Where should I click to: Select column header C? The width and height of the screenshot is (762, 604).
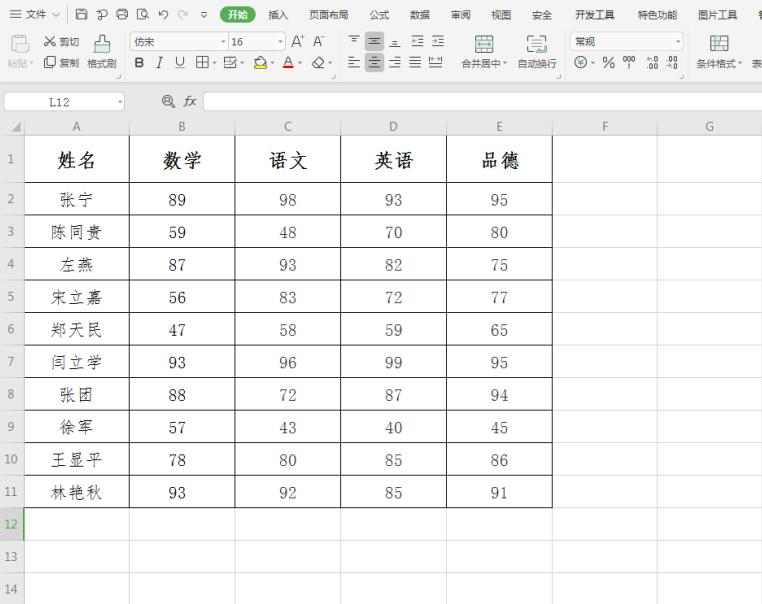coord(288,127)
